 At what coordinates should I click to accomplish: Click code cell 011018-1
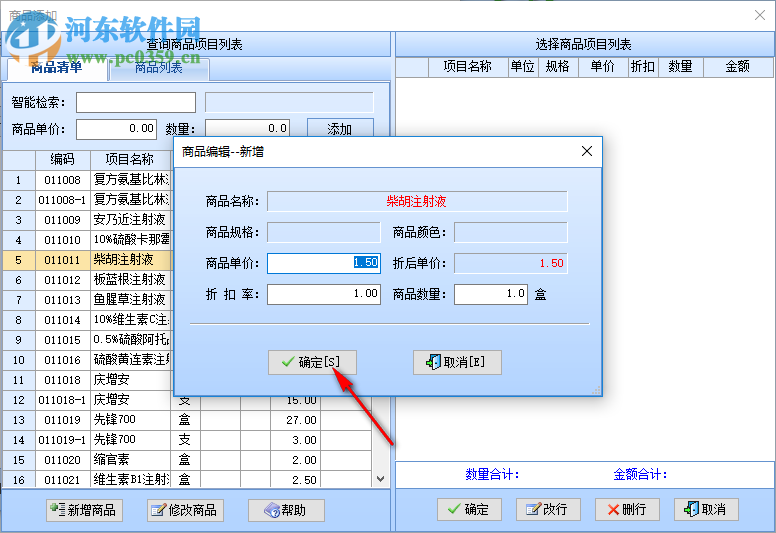(62, 400)
